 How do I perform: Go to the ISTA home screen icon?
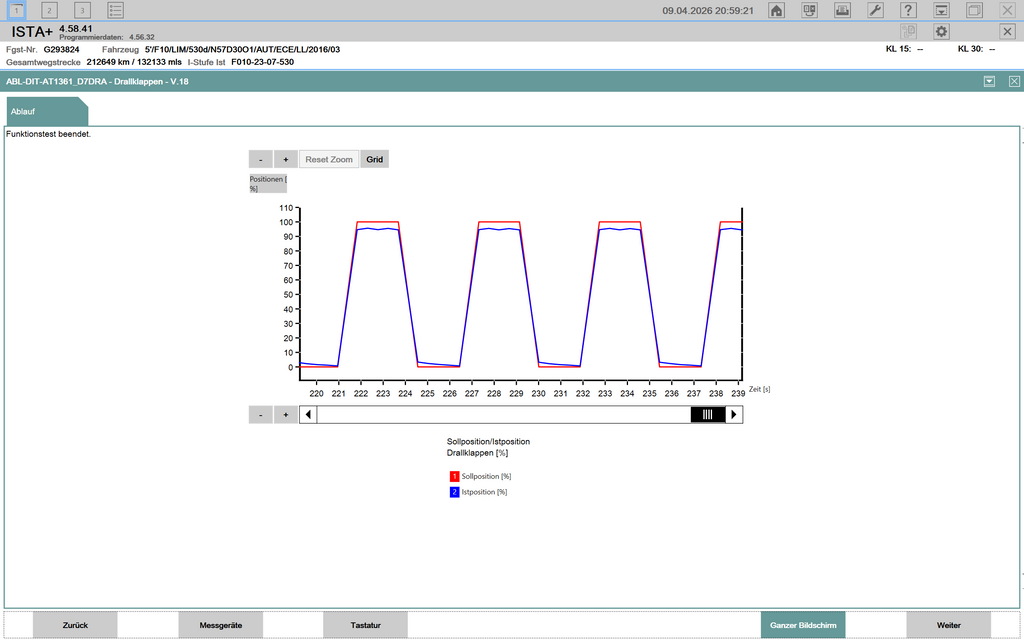776,10
